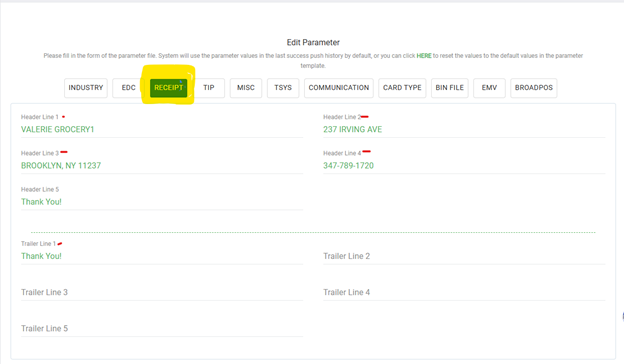Edit Header Line 1 field VALERIE GROCERY1
624x364 pixels.
pyautogui.click(x=162, y=129)
